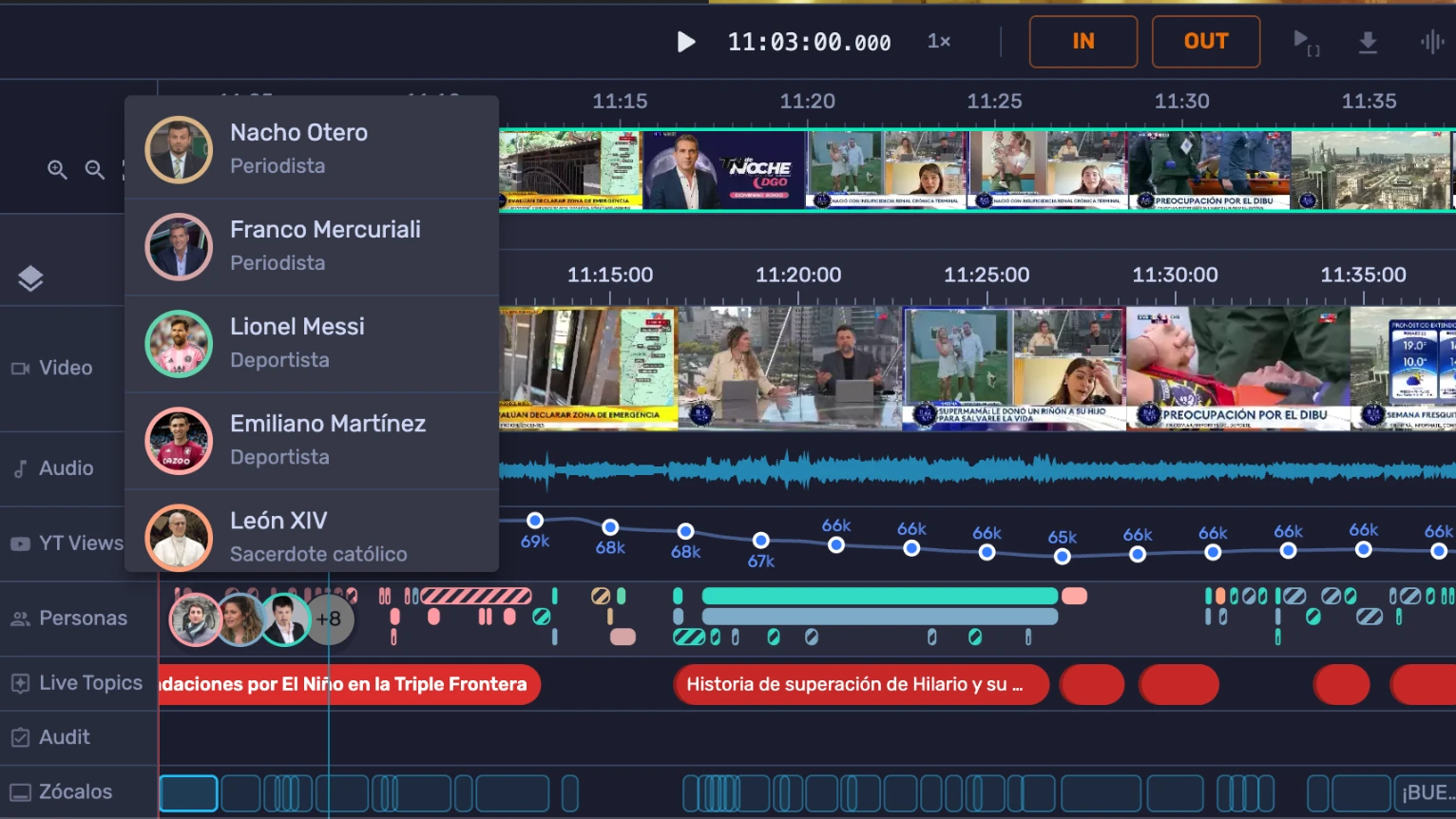Click the Personas track people icon
This screenshot has height=819, width=1456.
(x=20, y=619)
